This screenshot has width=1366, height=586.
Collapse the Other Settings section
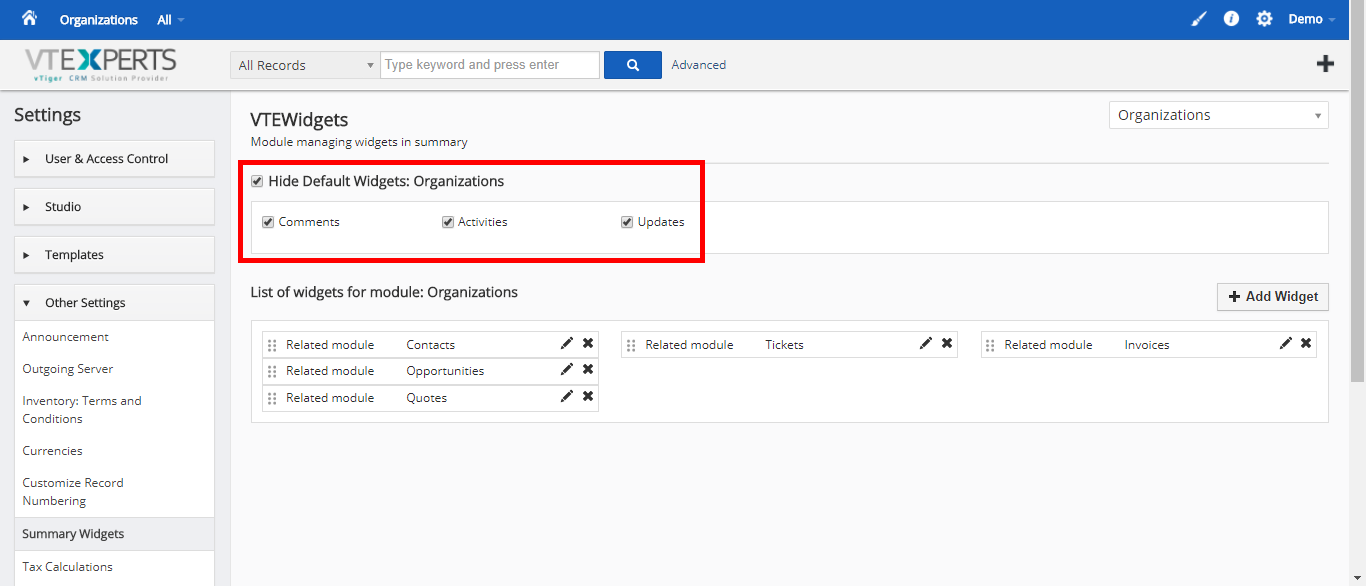114,302
